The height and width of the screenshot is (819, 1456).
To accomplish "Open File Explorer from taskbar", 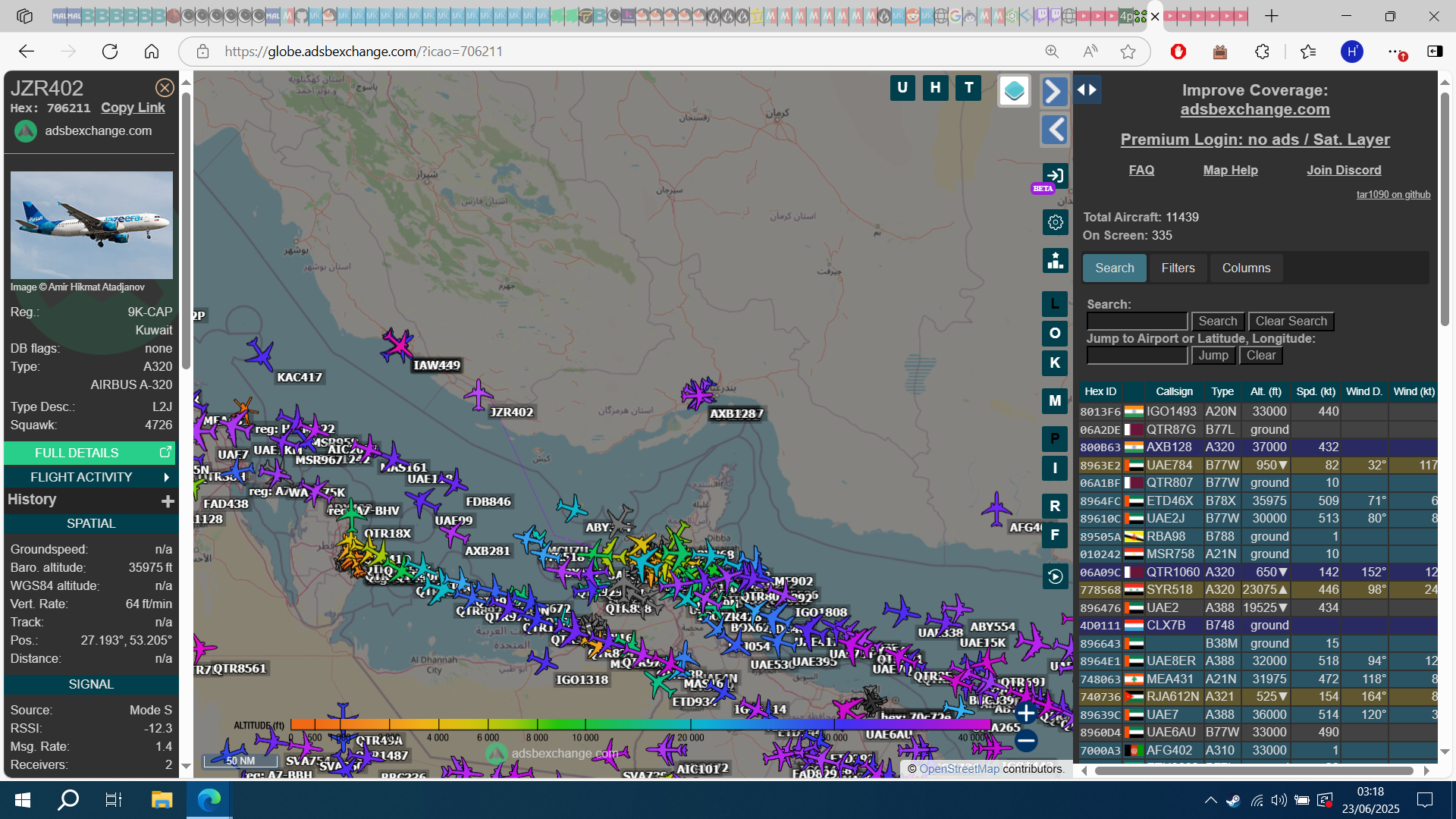I will (x=162, y=799).
